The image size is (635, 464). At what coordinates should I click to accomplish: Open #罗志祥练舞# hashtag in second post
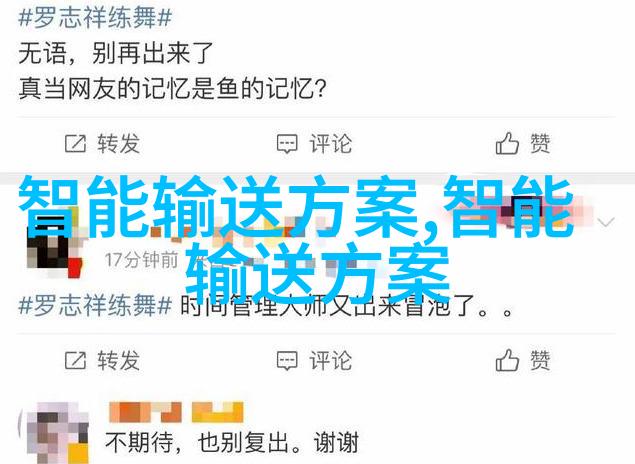[95, 305]
